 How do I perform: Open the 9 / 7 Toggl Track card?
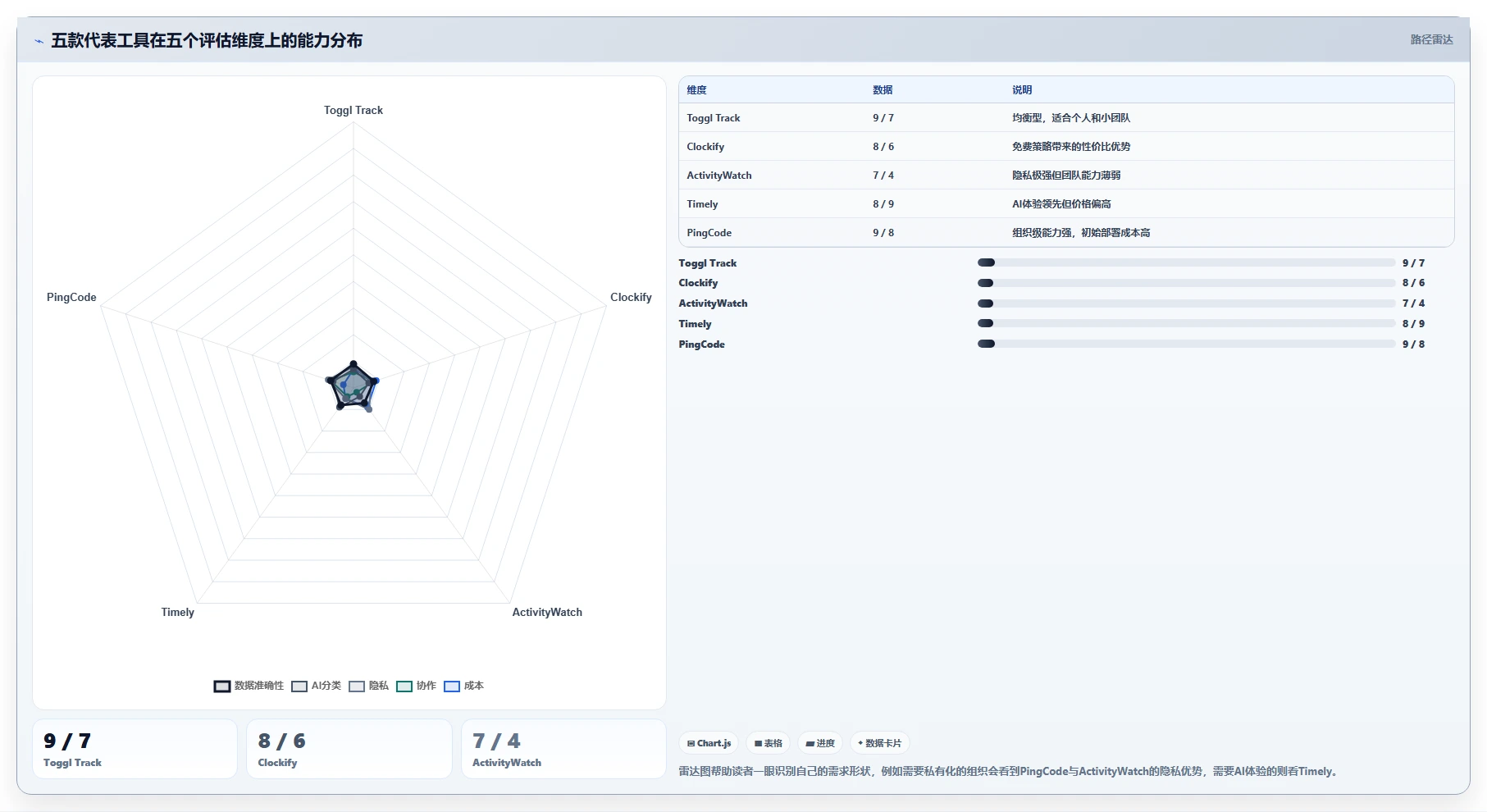[x=135, y=749]
